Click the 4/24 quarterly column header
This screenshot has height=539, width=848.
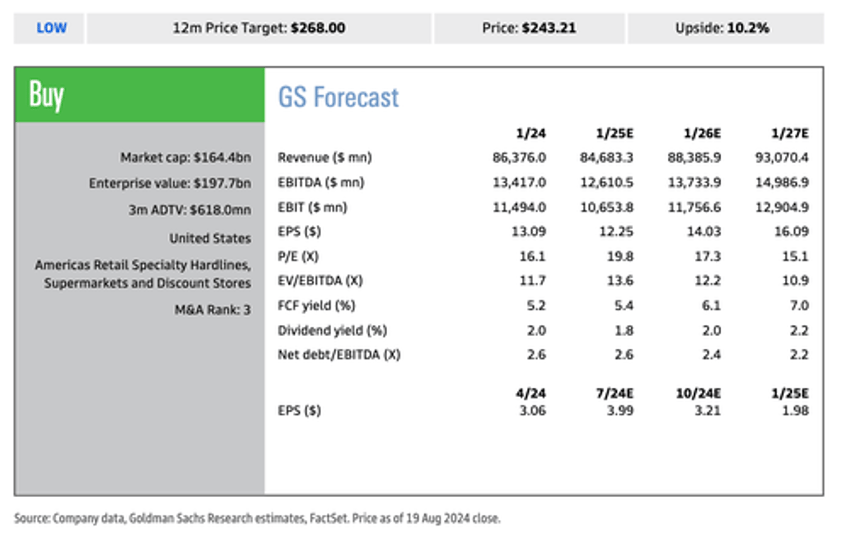[x=531, y=393]
